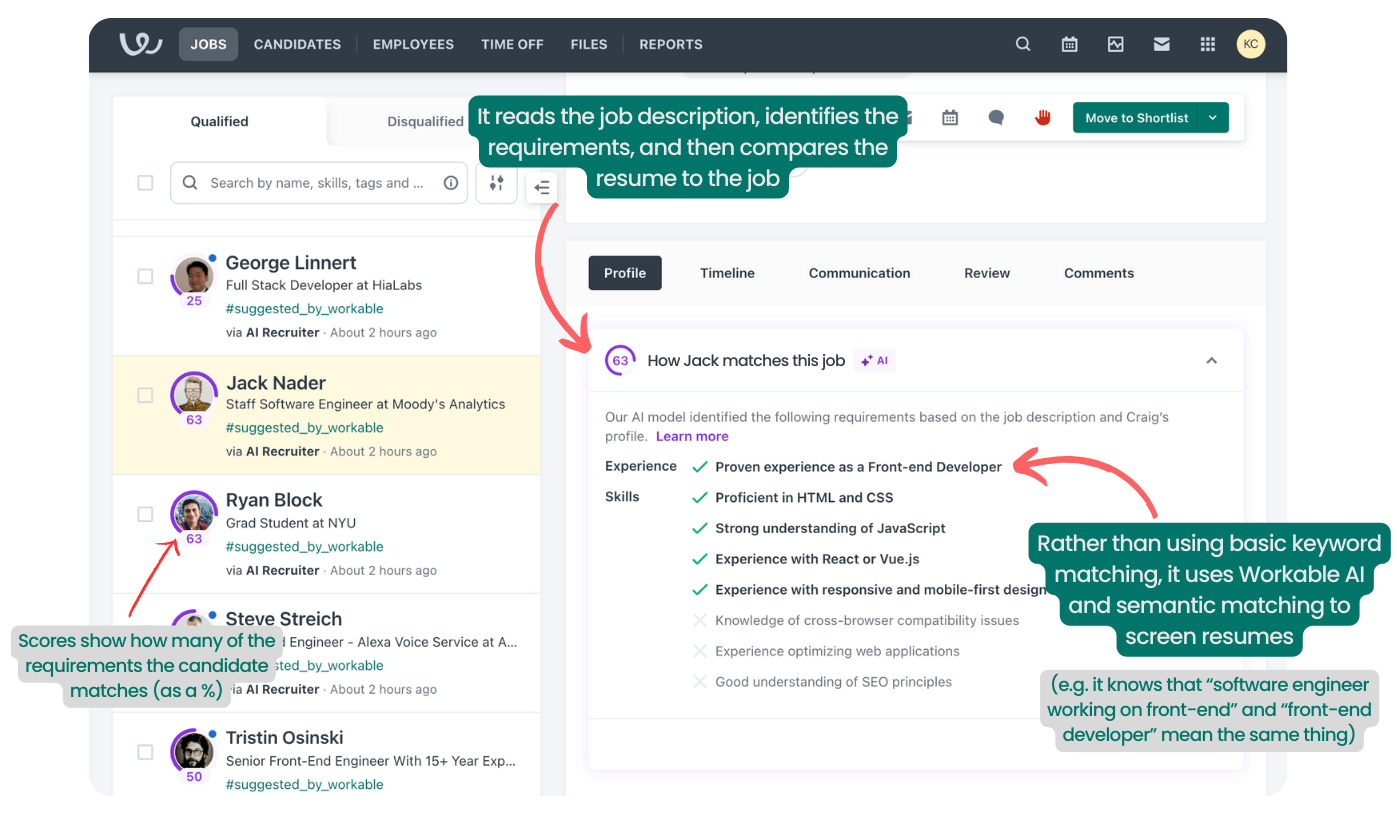Open the global search magnifier icon
This screenshot has width=1397, height=814.
point(1023,44)
